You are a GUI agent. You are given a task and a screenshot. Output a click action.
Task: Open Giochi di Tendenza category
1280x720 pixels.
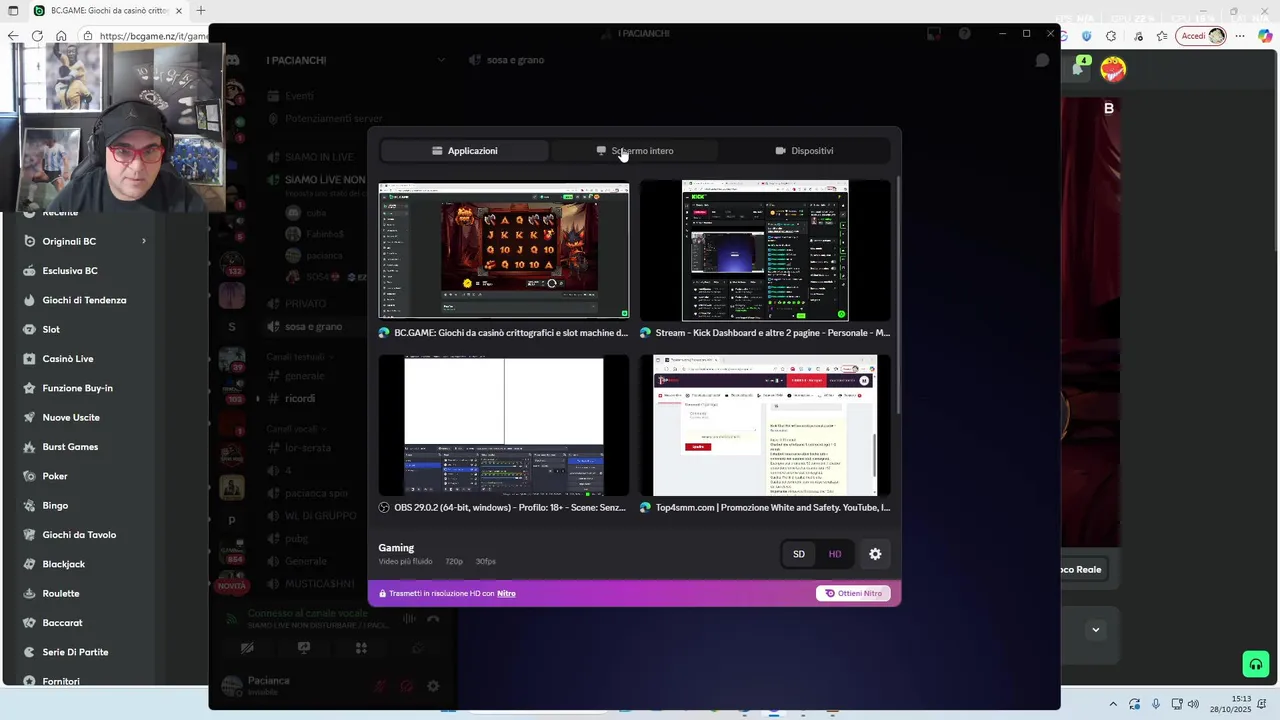[84, 300]
